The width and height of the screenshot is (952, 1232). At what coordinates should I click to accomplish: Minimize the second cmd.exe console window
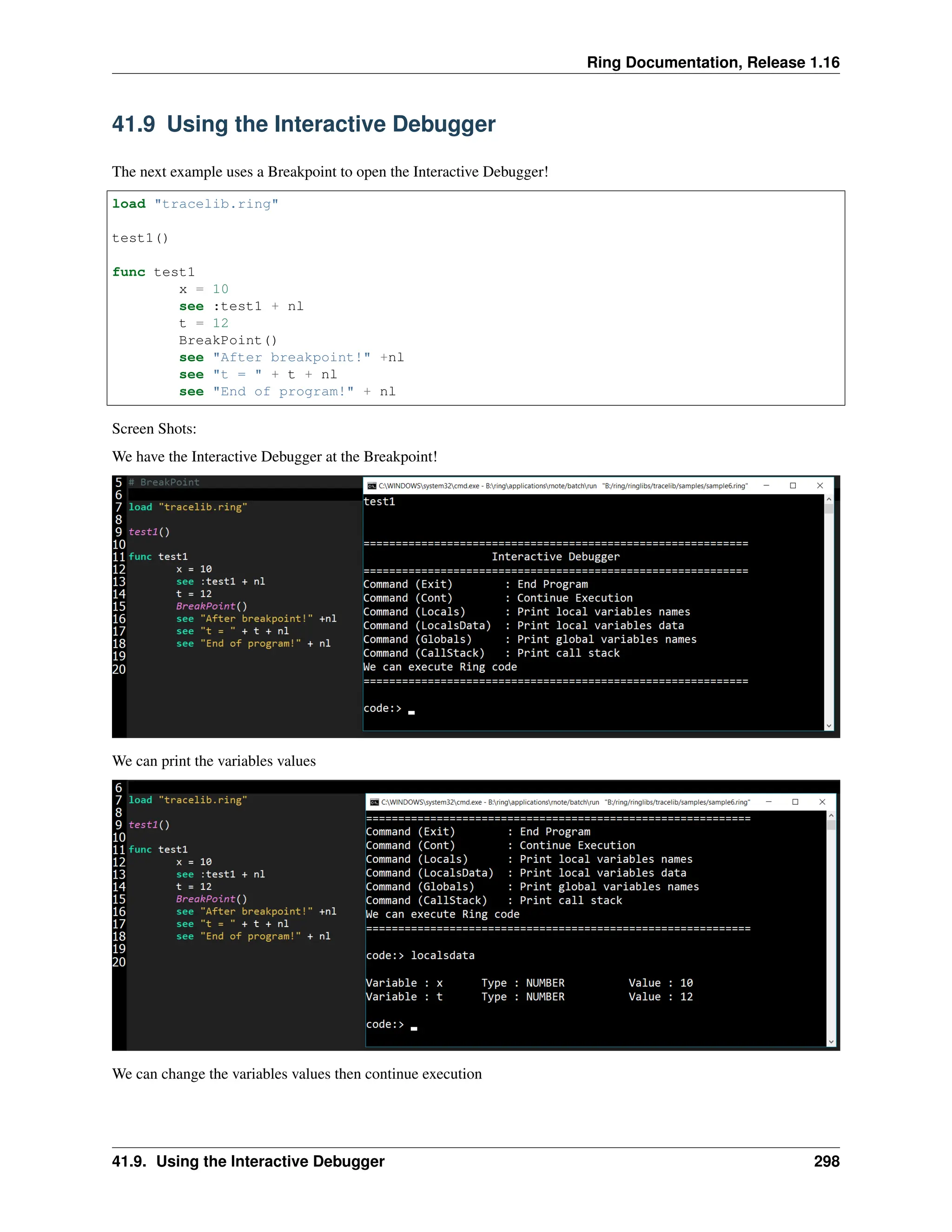768,802
